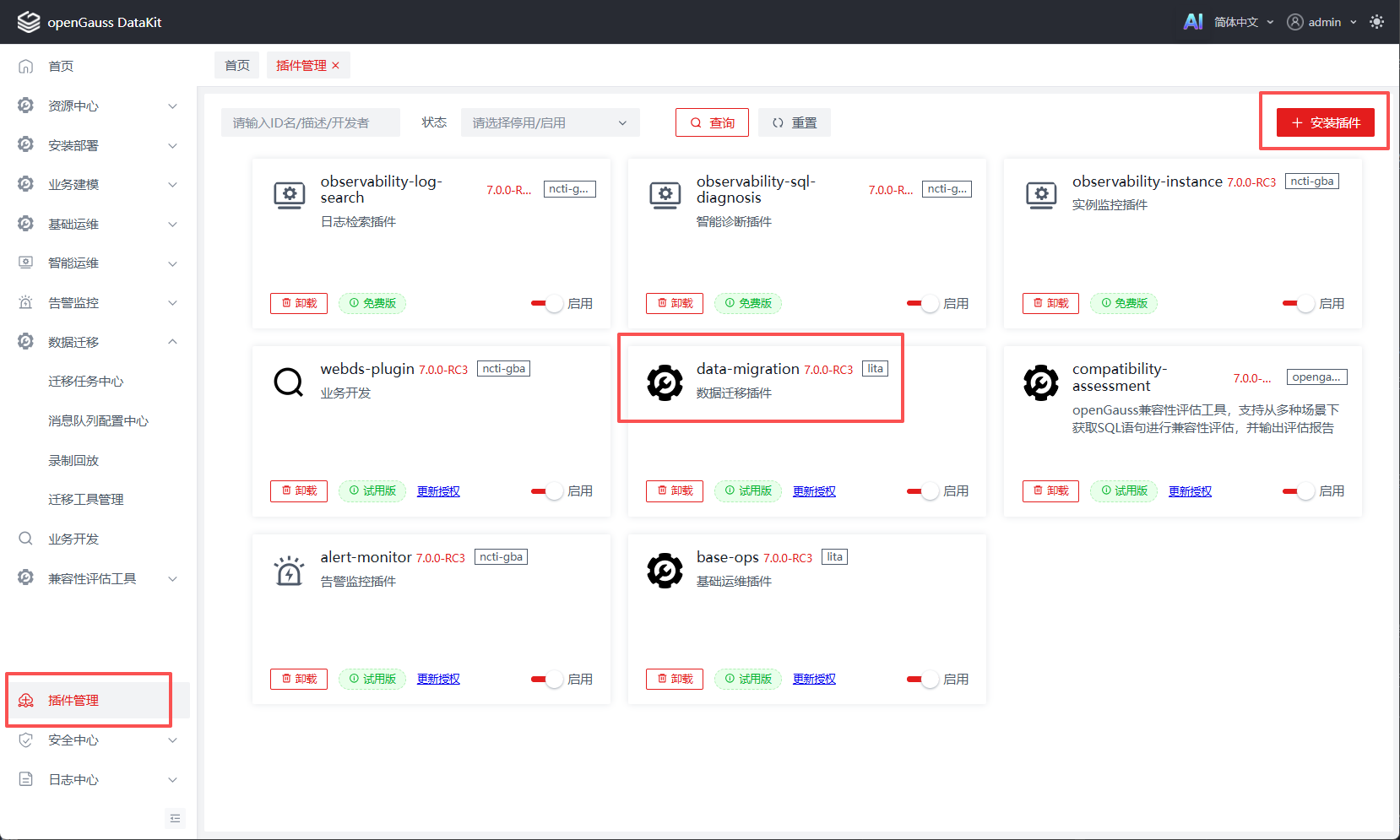The image size is (1400, 840).
Task: Close the 插件管理 tab
Action: pyautogui.click(x=335, y=65)
